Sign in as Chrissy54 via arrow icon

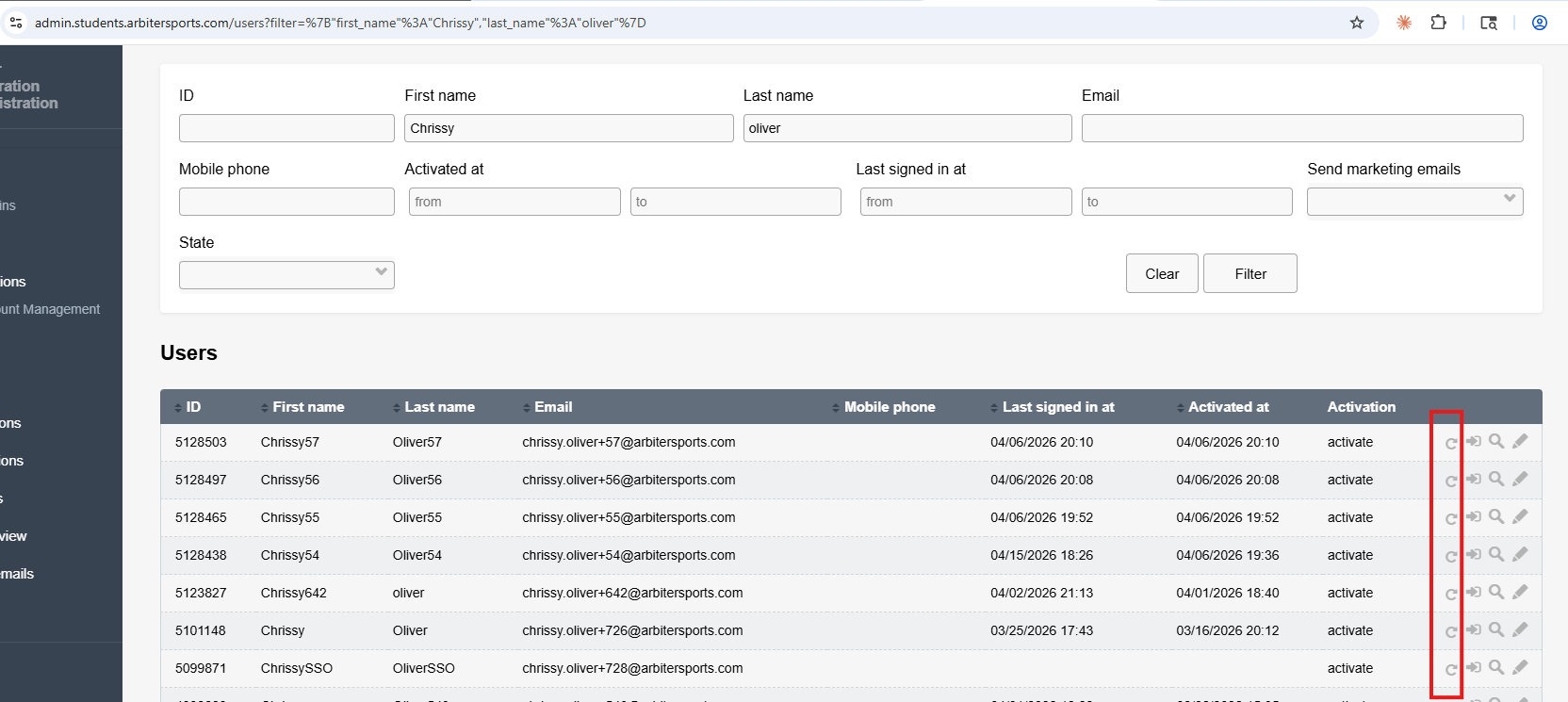tap(1474, 554)
